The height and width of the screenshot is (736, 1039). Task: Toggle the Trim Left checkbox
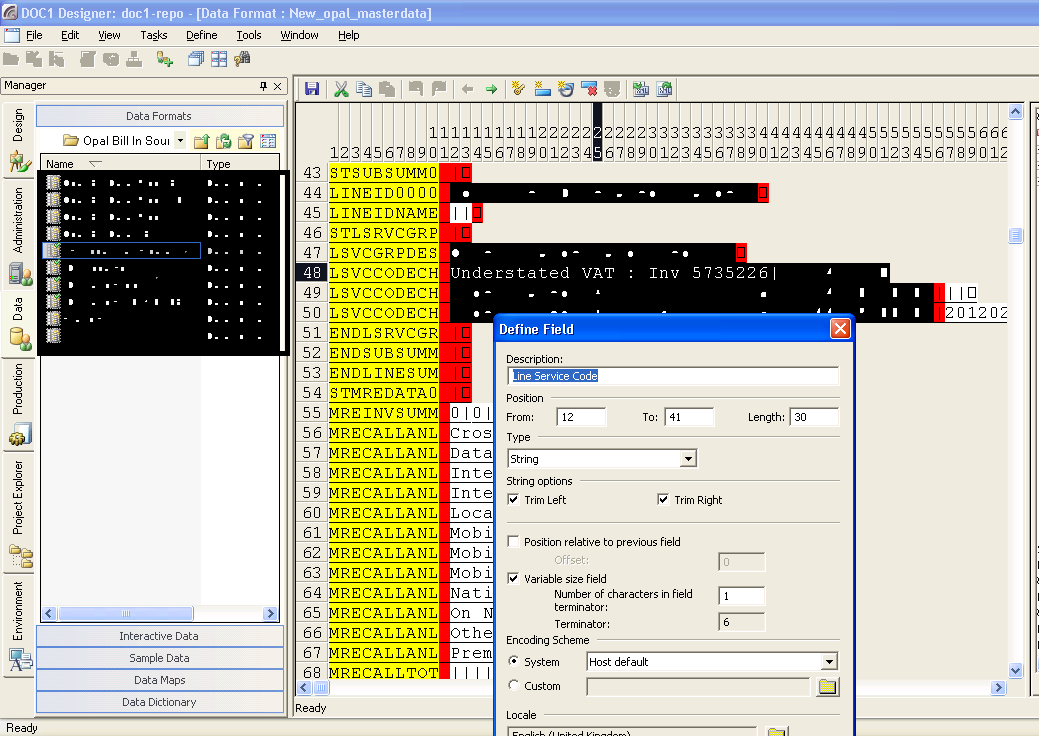(x=513, y=499)
